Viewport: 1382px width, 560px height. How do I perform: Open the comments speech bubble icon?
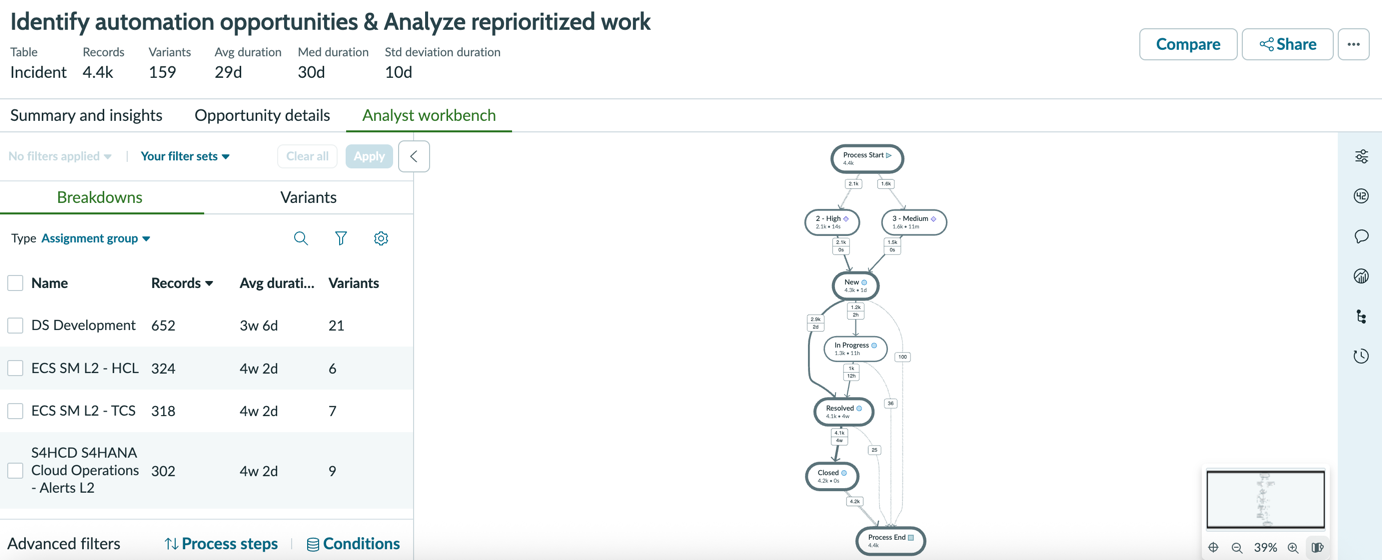tap(1361, 237)
